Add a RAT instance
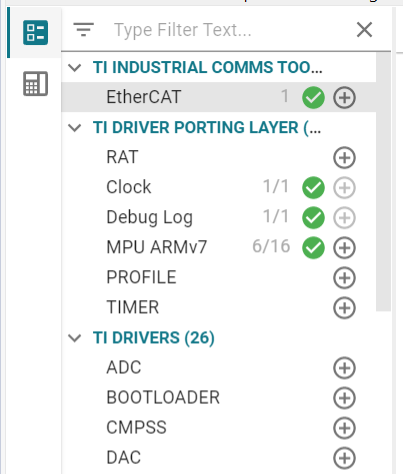Image resolution: width=403 pixels, height=474 pixels. pos(344,158)
